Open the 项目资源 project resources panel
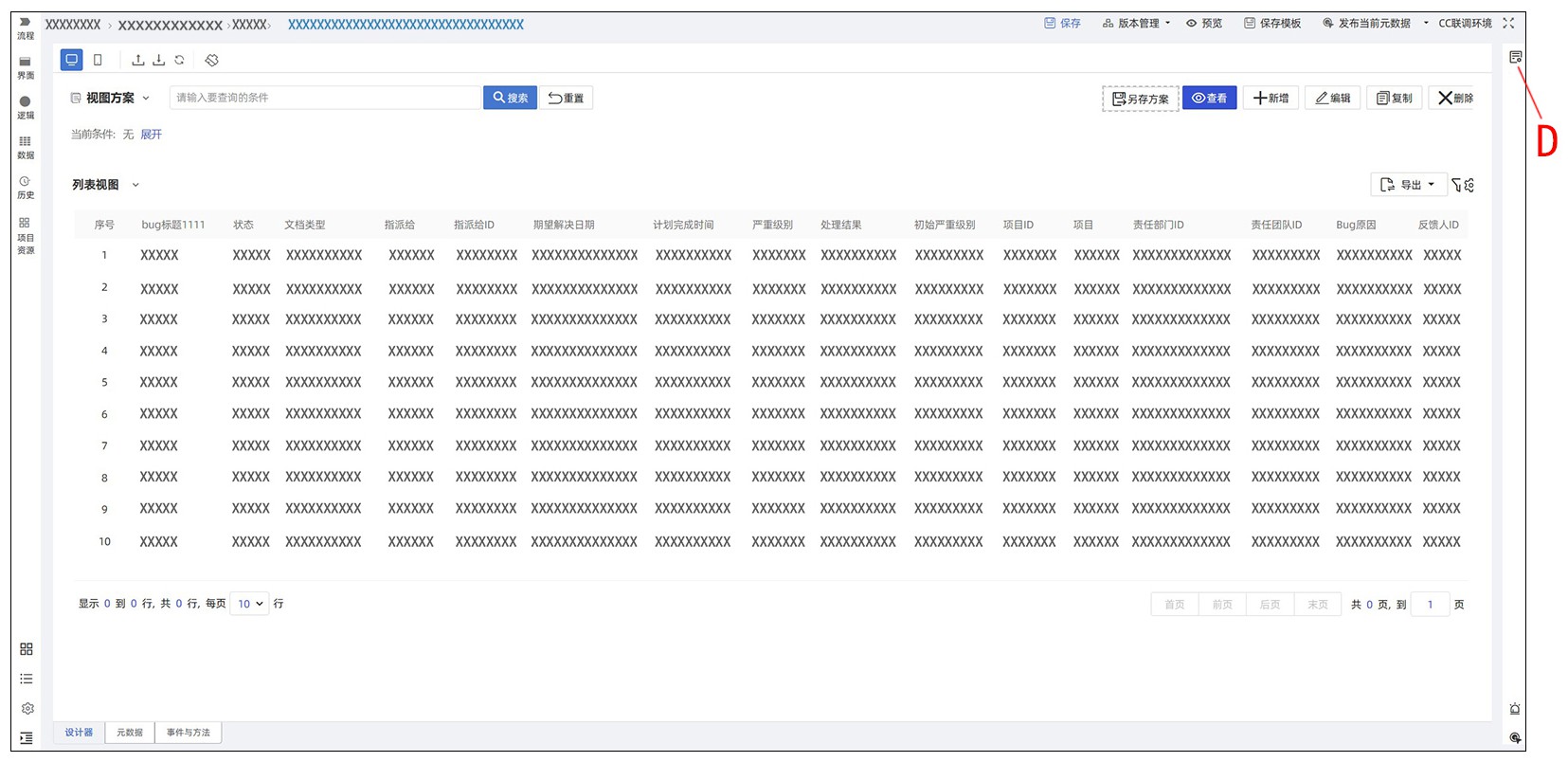The width and height of the screenshot is (1568, 762). [26, 236]
